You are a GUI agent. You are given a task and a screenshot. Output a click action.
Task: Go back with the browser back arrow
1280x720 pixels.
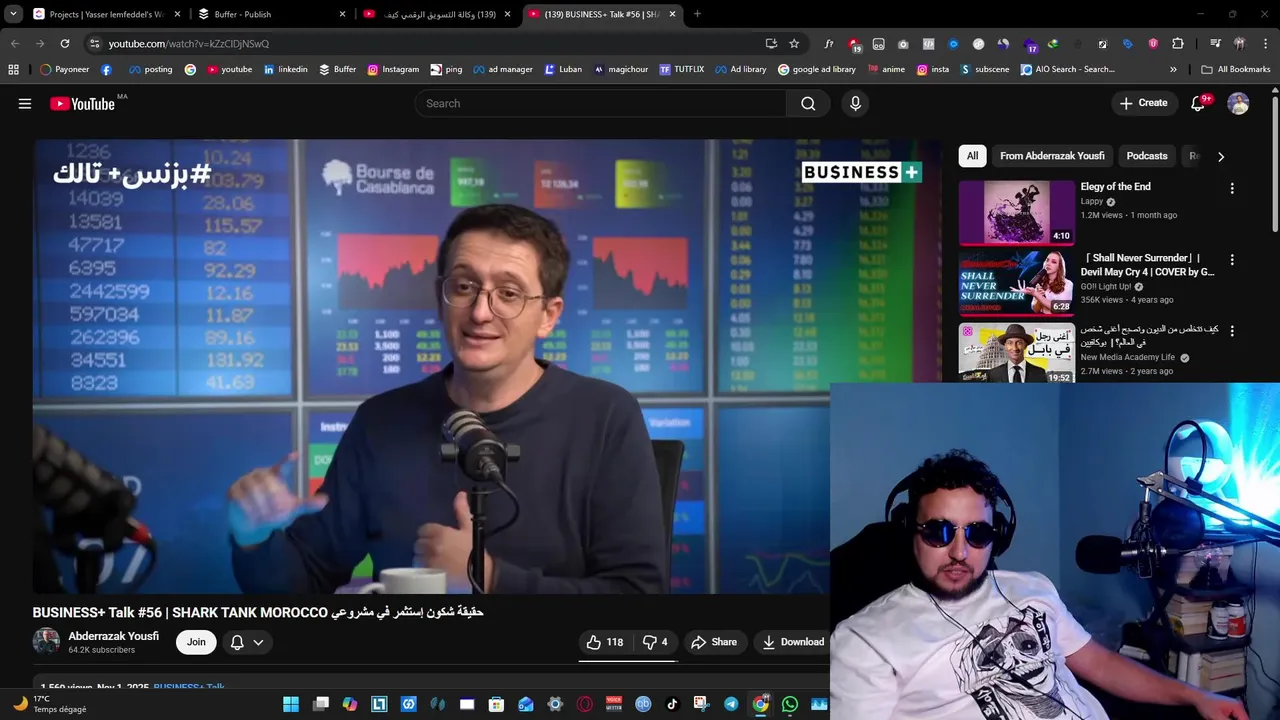click(15, 43)
